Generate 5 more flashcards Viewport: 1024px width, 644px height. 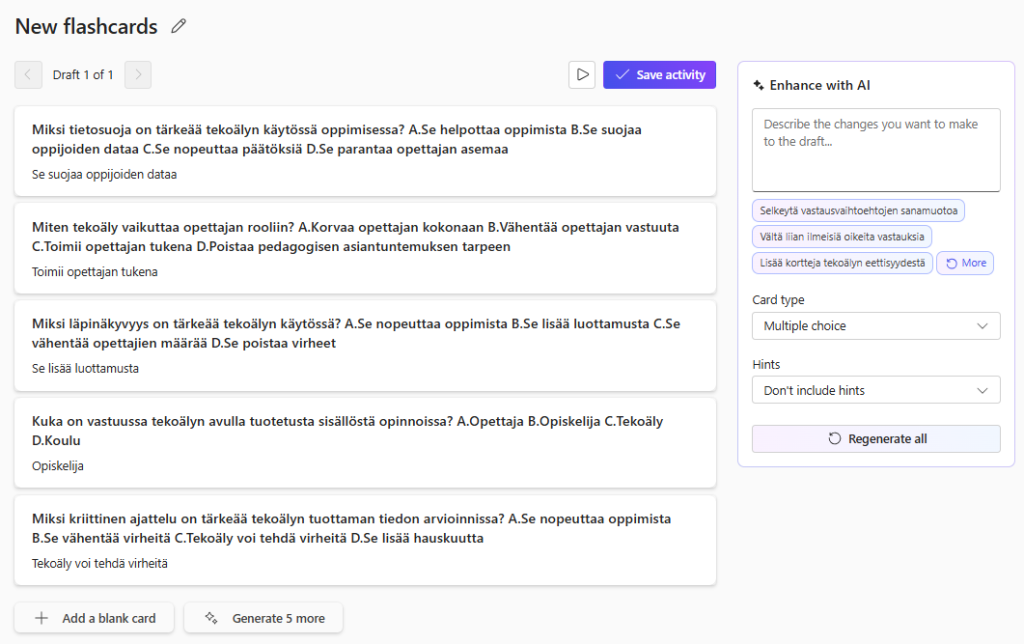click(x=264, y=618)
